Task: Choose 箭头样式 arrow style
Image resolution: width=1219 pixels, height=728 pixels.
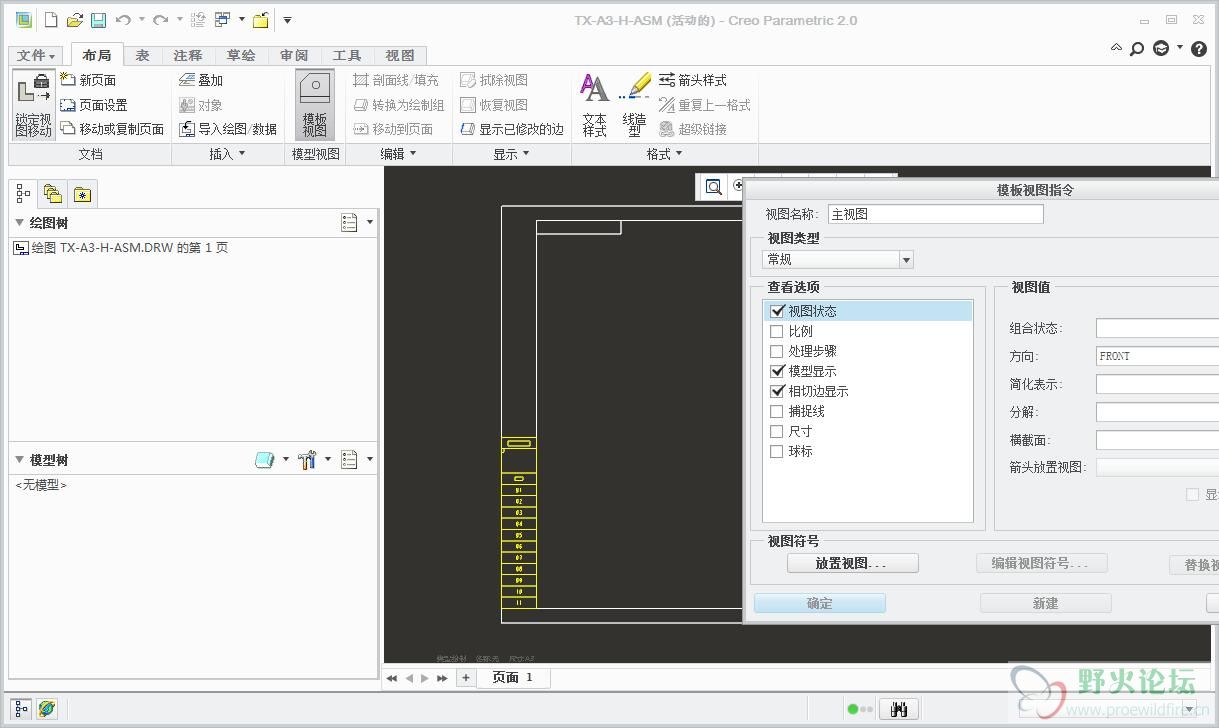Action: pos(693,80)
